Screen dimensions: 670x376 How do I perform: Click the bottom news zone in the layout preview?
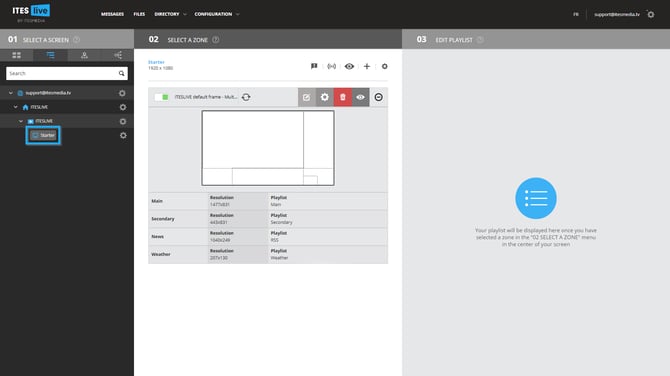pos(268,176)
